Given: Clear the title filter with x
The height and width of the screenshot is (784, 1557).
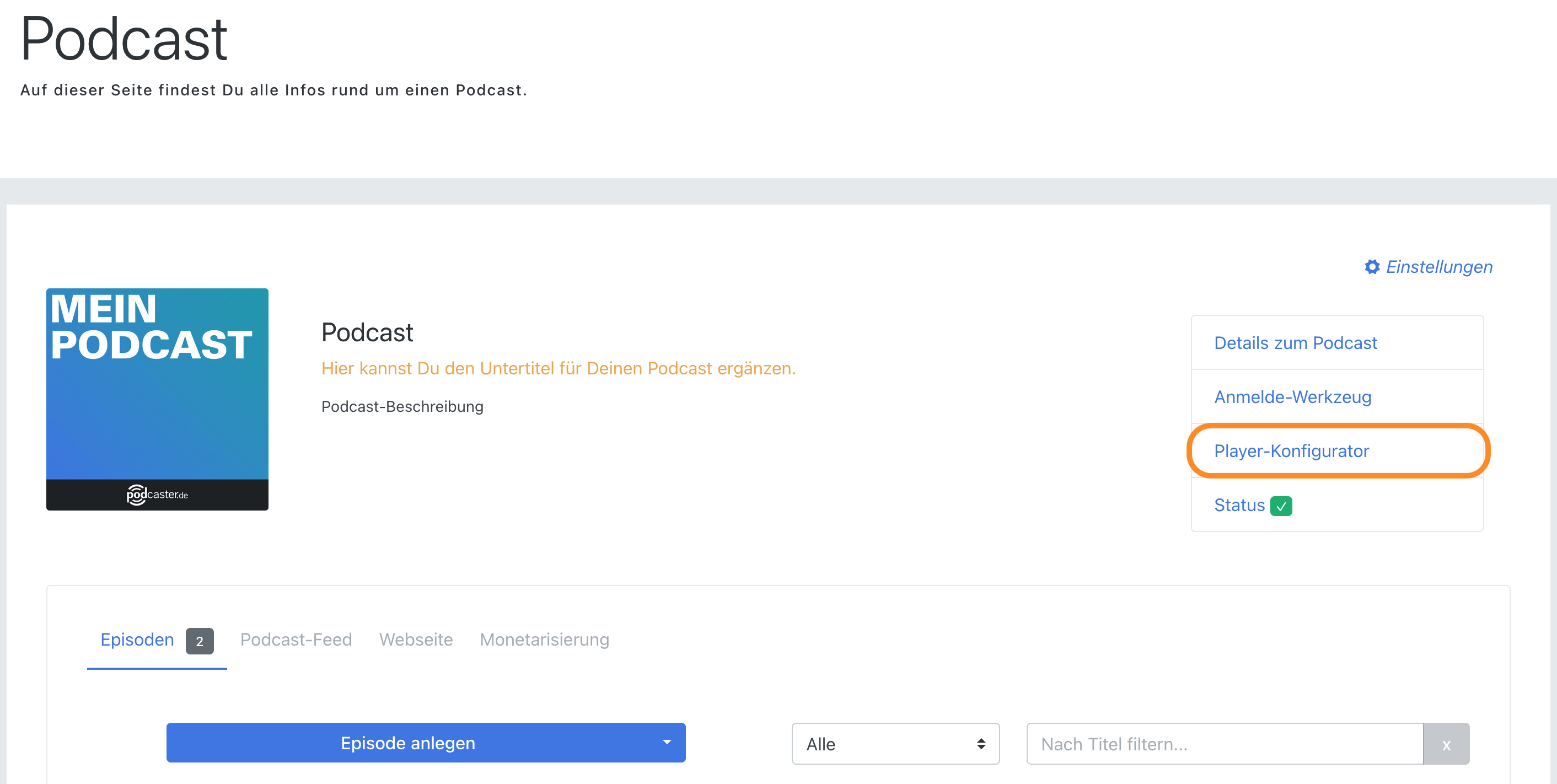Looking at the screenshot, I should click(1446, 744).
